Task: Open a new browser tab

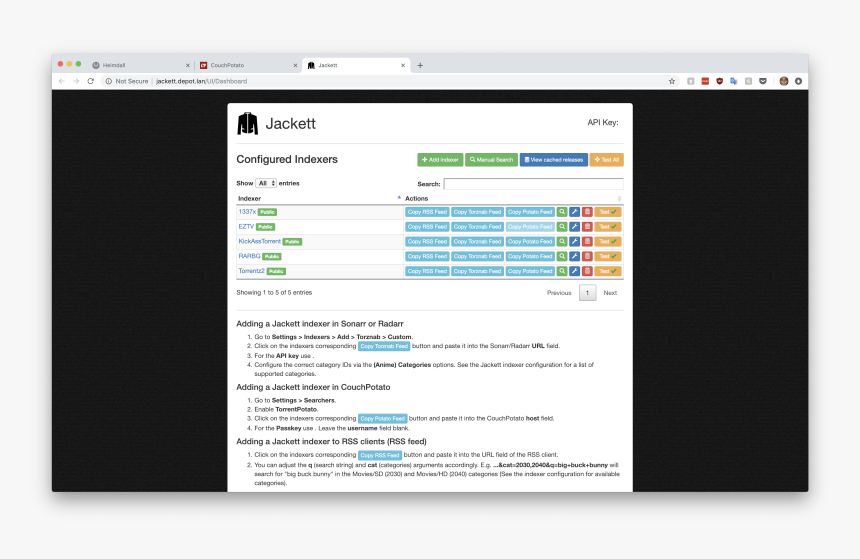Action: (x=420, y=65)
